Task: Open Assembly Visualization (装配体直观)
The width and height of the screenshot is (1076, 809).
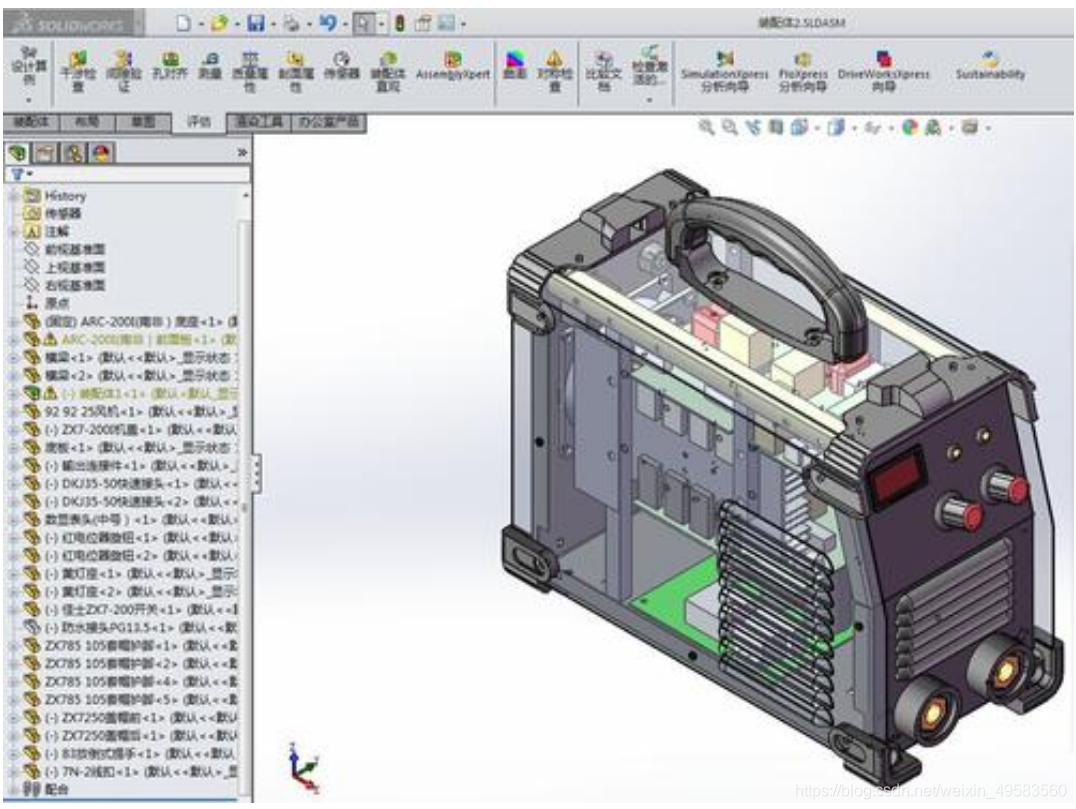Action: (x=388, y=71)
